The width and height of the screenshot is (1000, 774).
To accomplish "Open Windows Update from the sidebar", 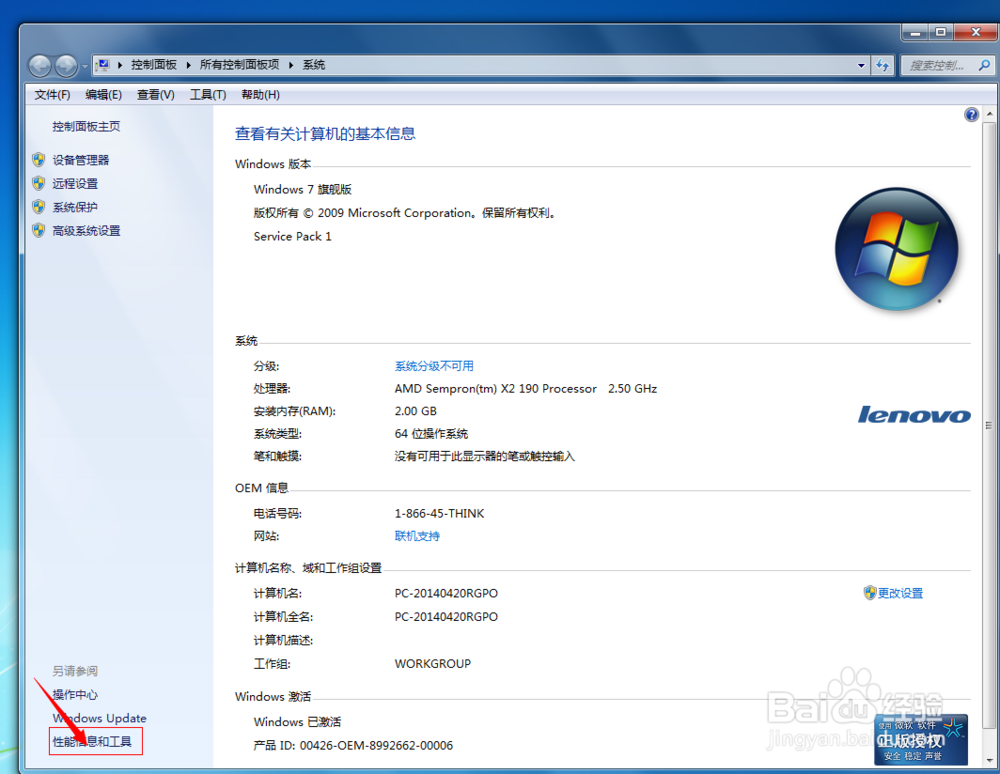I will click(x=98, y=718).
